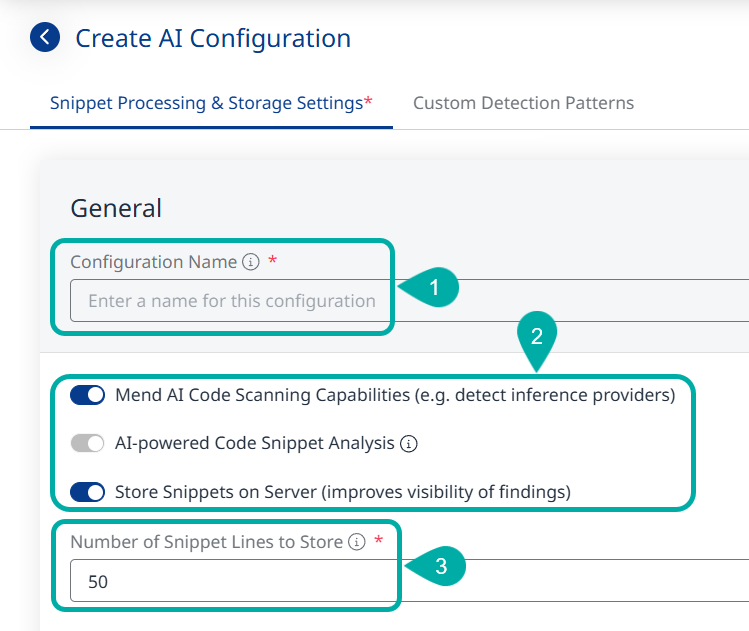The width and height of the screenshot is (749, 631).
Task: Disable the Mend AI Code Scanning Capabilities toggle
Action: point(88,395)
